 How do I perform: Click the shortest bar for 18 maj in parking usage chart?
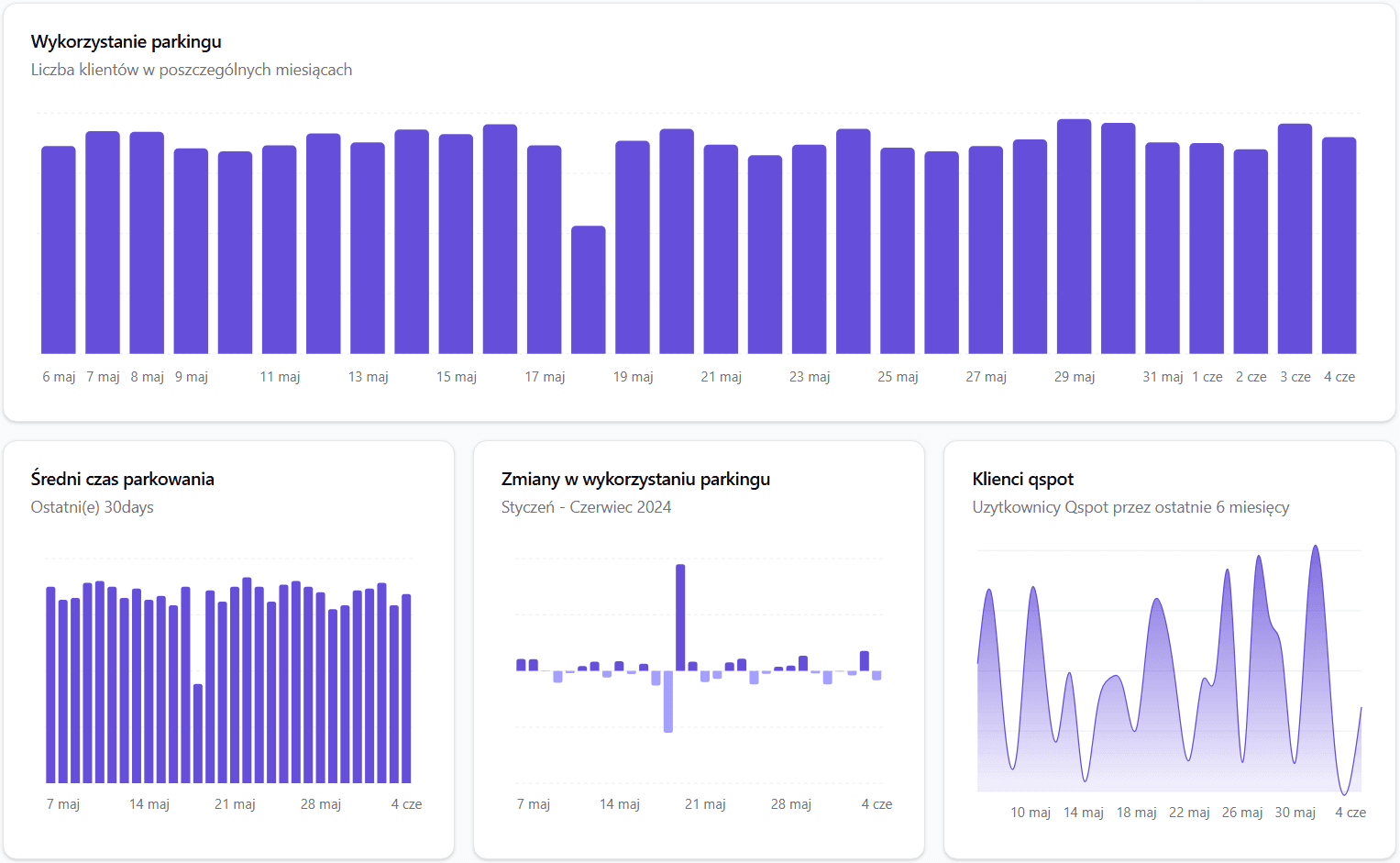[588, 290]
